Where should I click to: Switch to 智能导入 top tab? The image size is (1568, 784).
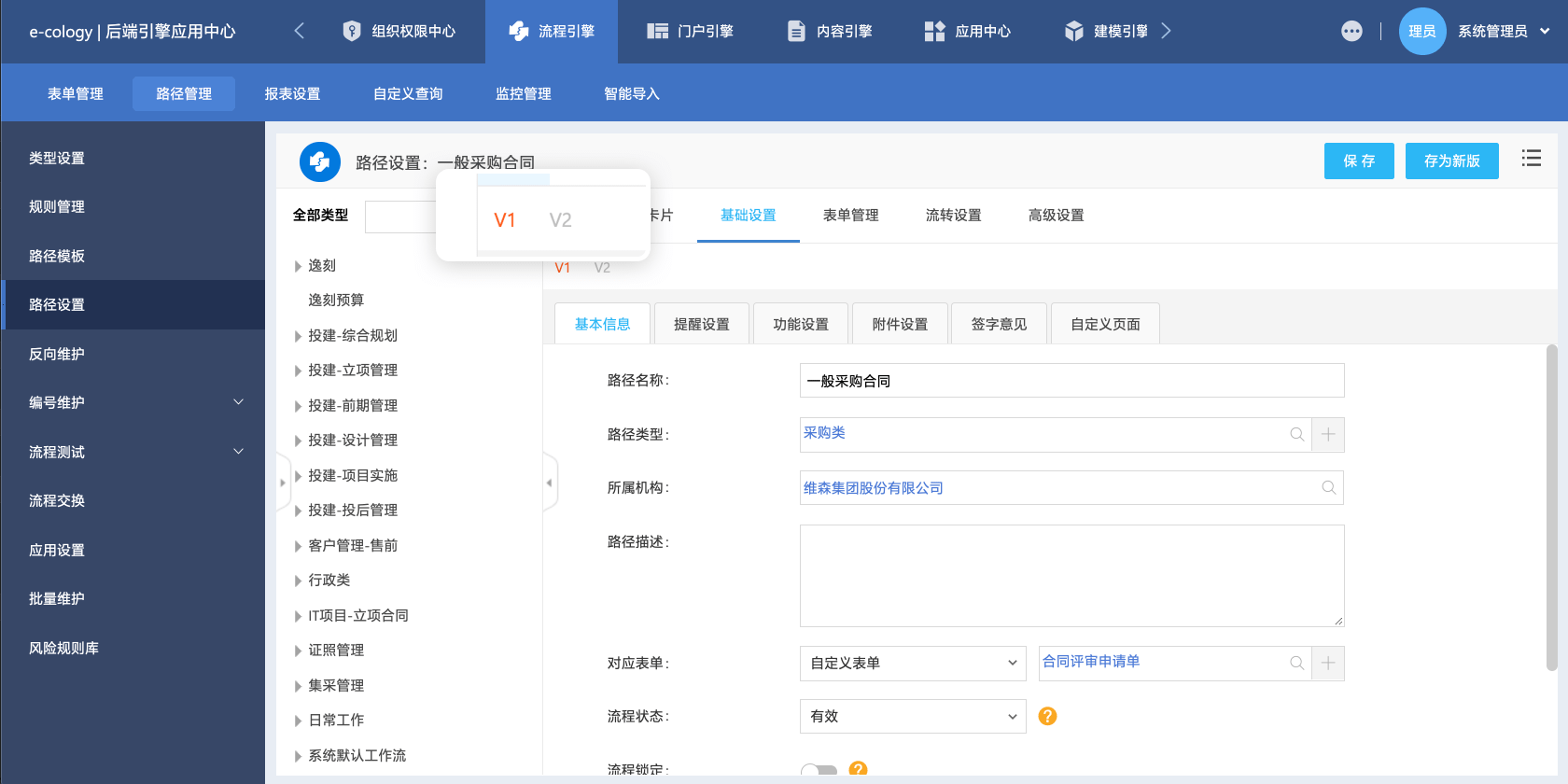[x=632, y=93]
